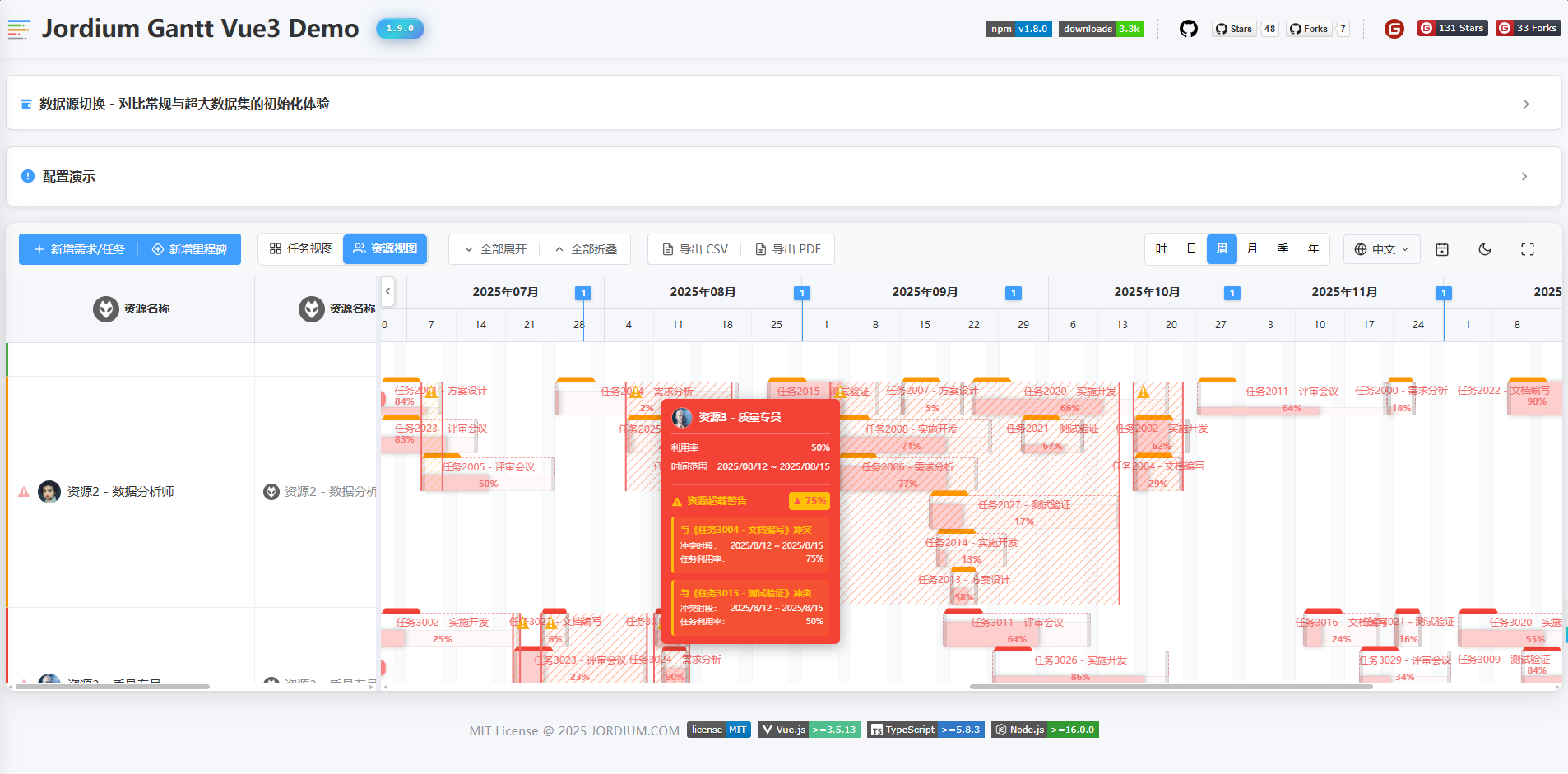
Task: Click the avatar of 资源2 - 数据分析师
Action: click(49, 492)
